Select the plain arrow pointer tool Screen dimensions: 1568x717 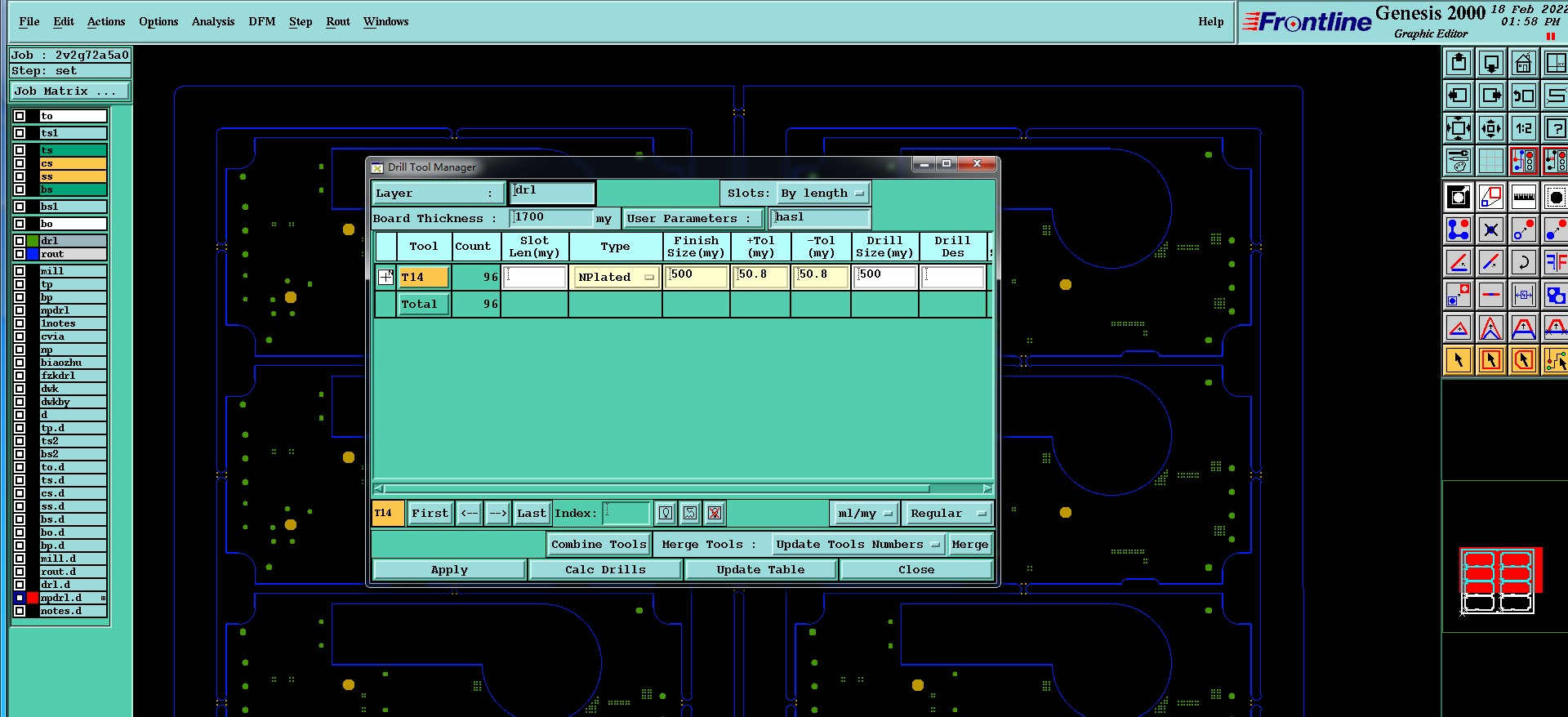[x=1459, y=360]
